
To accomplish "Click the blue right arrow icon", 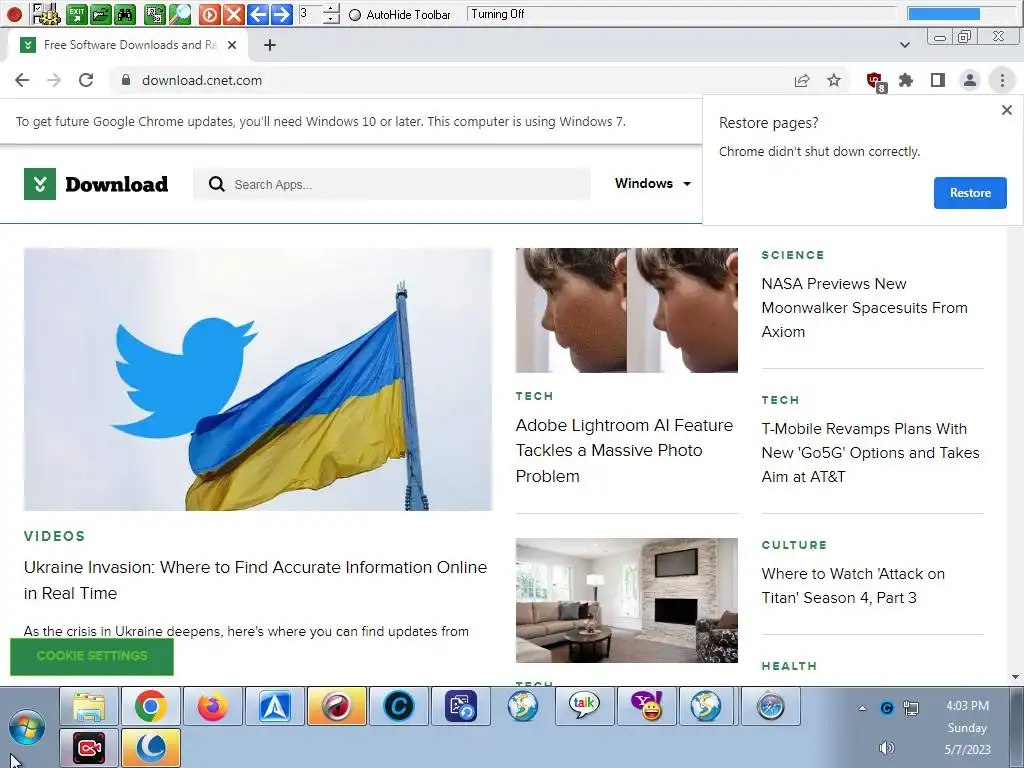I will point(281,14).
